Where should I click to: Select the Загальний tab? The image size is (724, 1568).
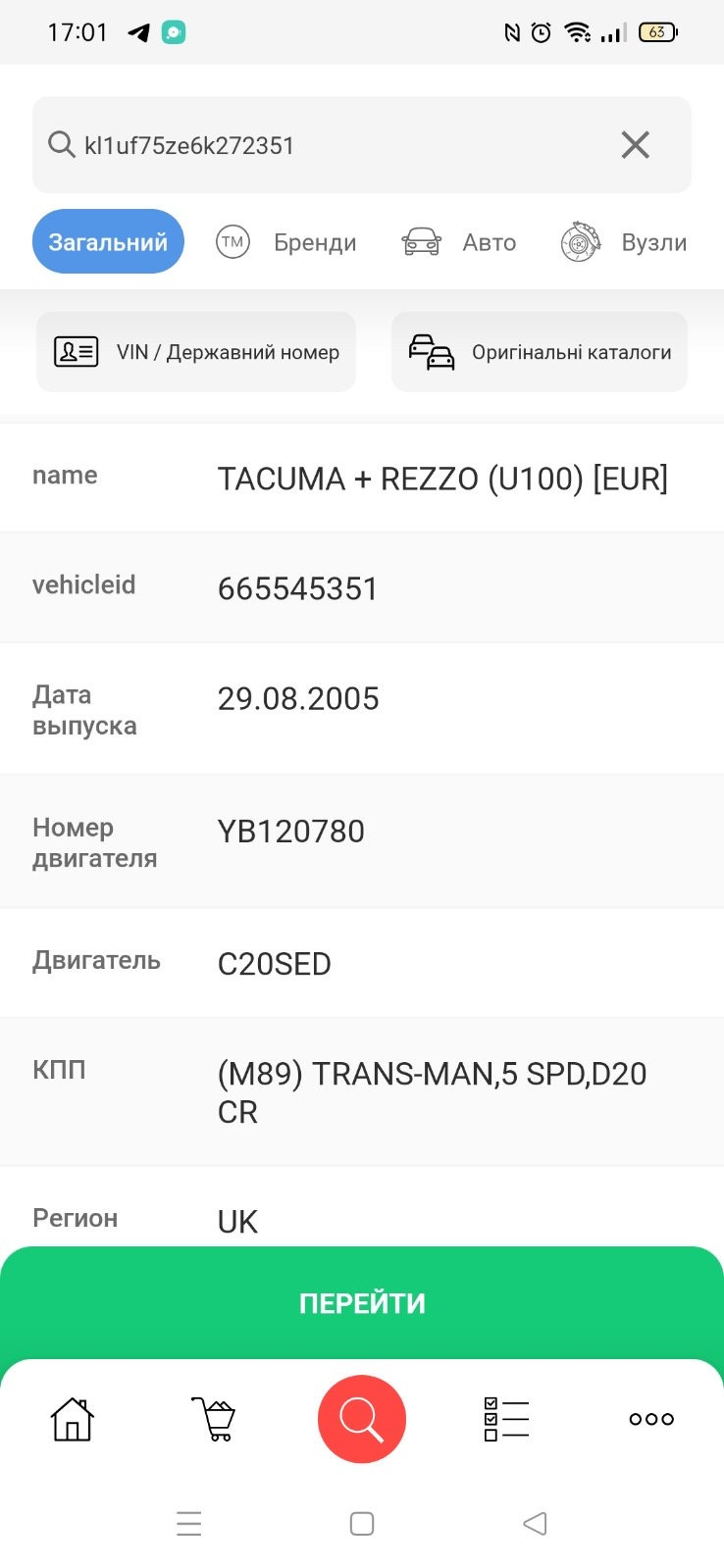(108, 242)
